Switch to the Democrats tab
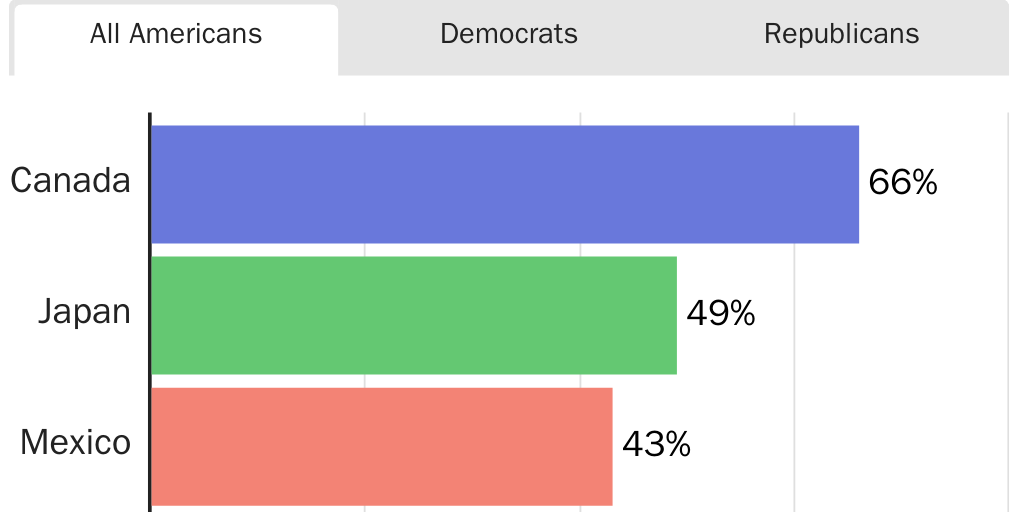1024x512 pixels. point(509,35)
